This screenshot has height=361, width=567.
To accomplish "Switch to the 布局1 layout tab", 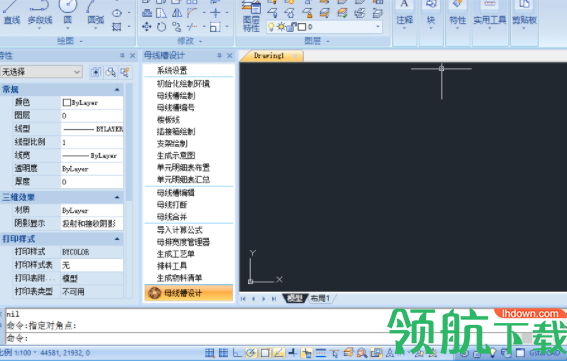I will click(320, 298).
